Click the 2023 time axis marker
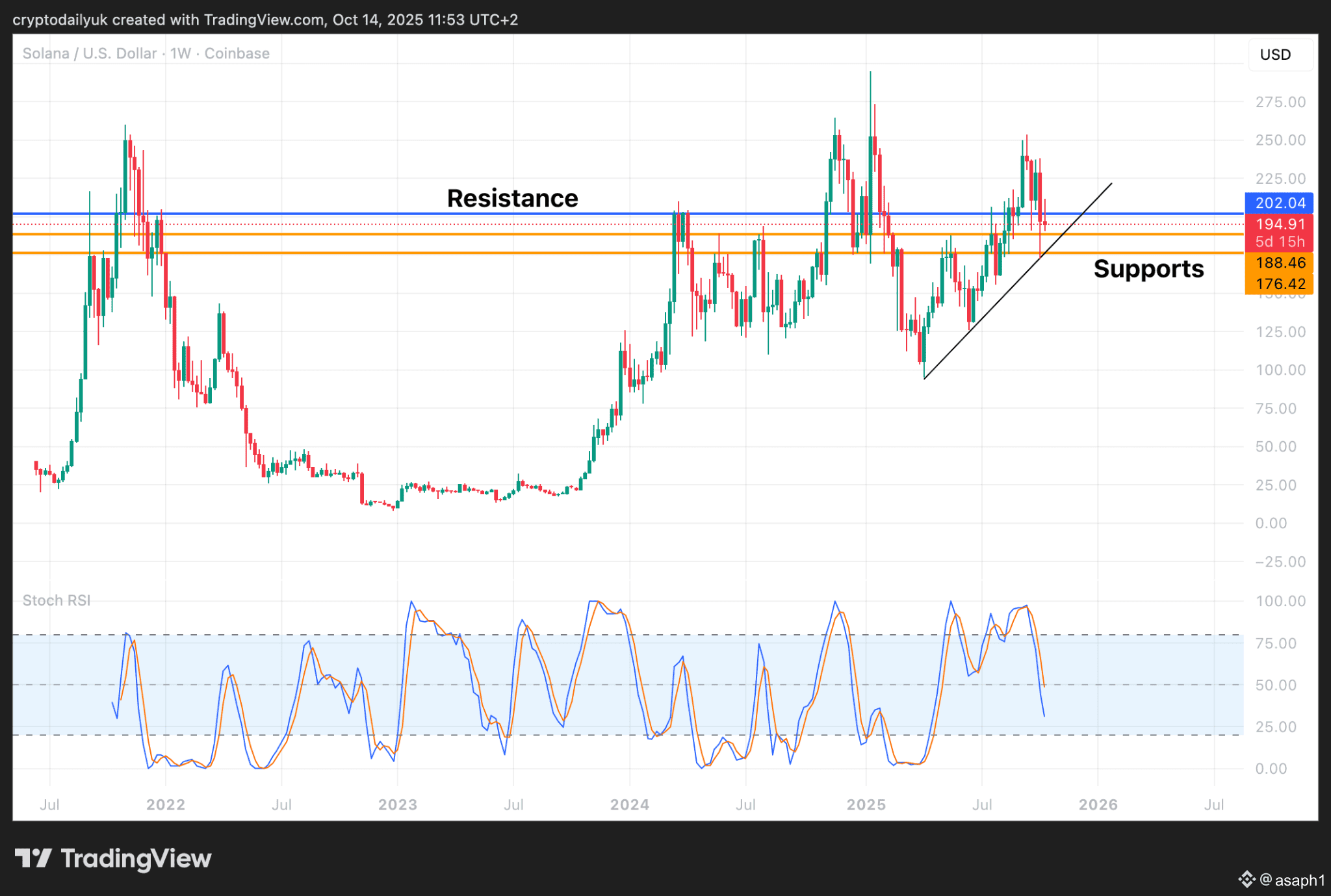The height and width of the screenshot is (896, 1331). pyautogui.click(x=397, y=804)
